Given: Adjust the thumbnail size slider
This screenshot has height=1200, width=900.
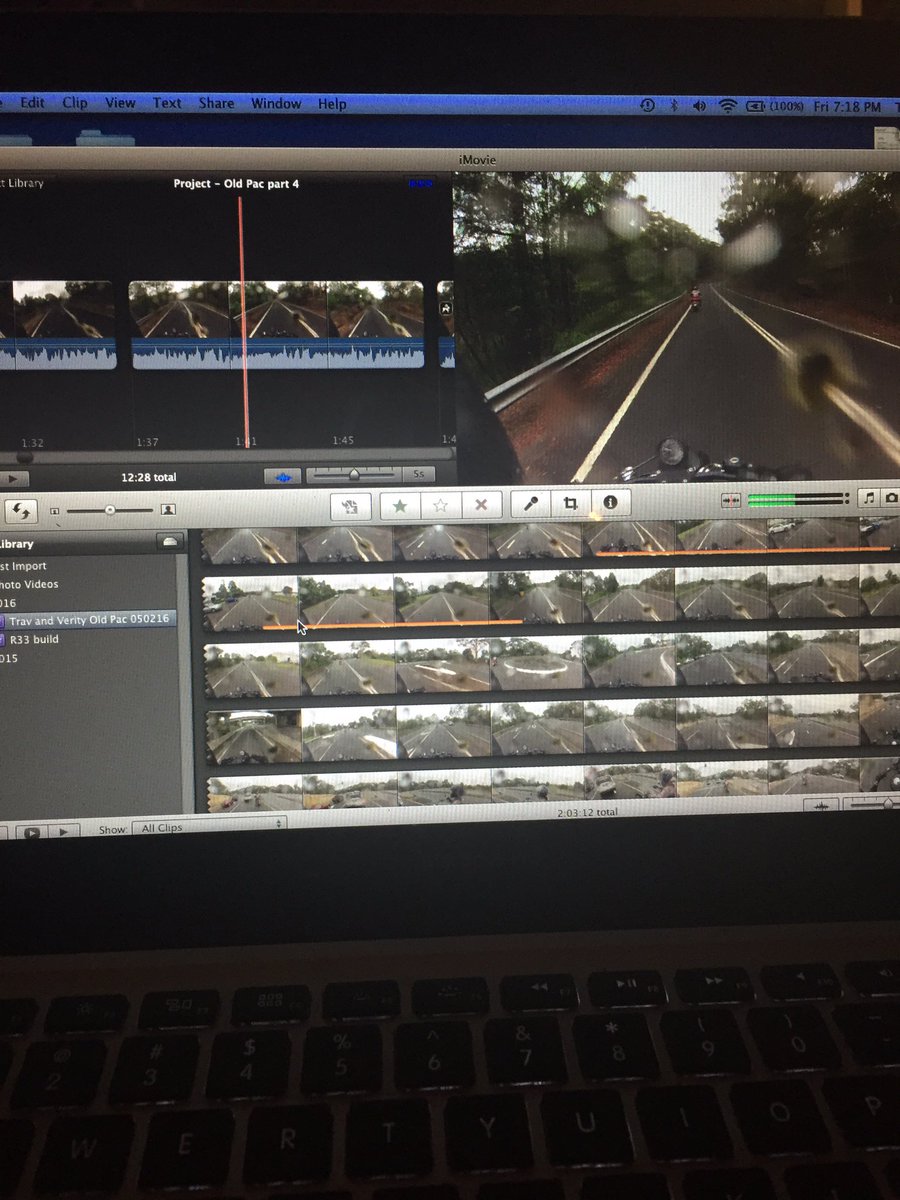Looking at the screenshot, I should point(109,510).
